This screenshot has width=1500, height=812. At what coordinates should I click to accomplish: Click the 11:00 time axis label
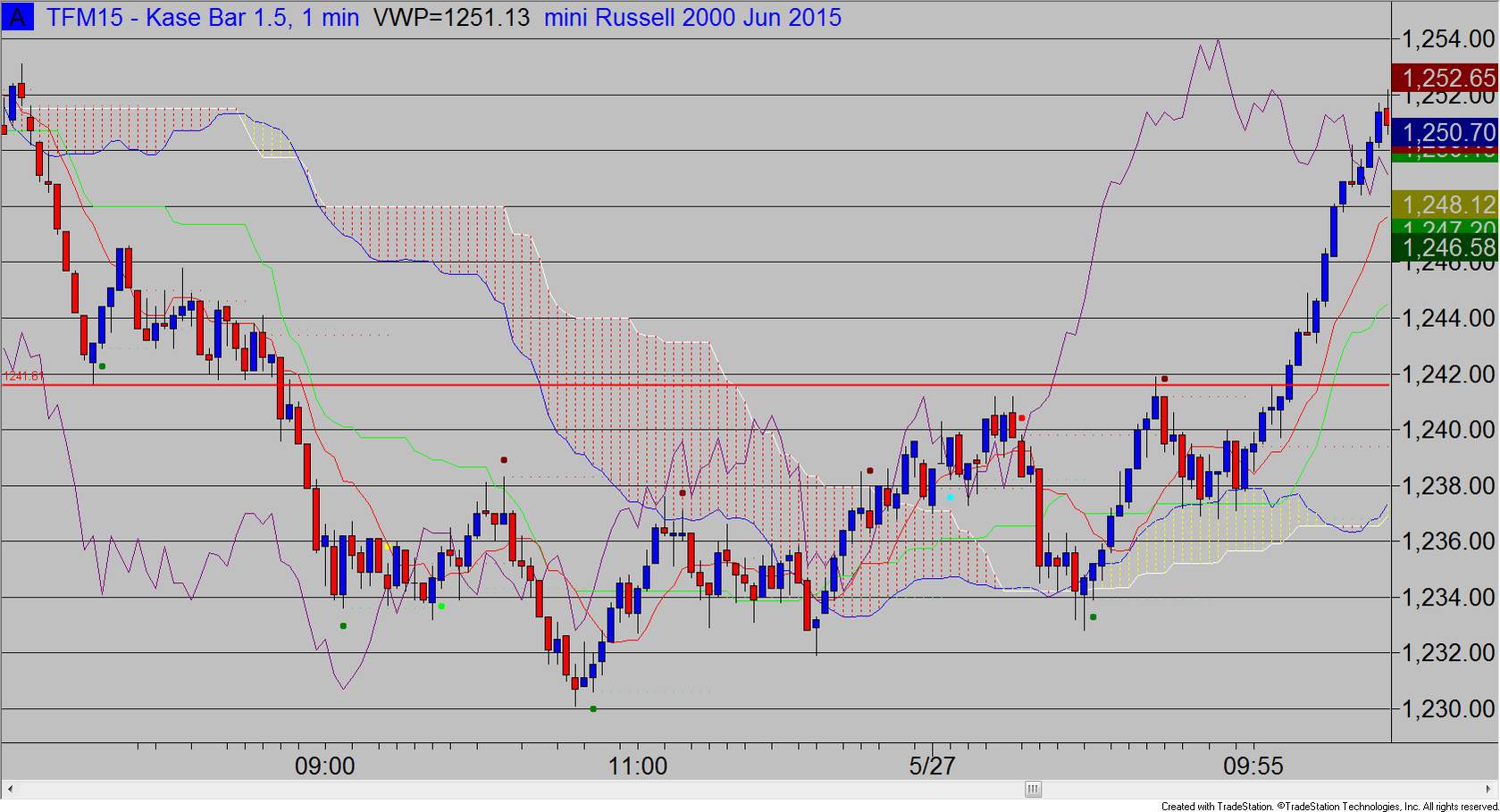[x=638, y=766]
